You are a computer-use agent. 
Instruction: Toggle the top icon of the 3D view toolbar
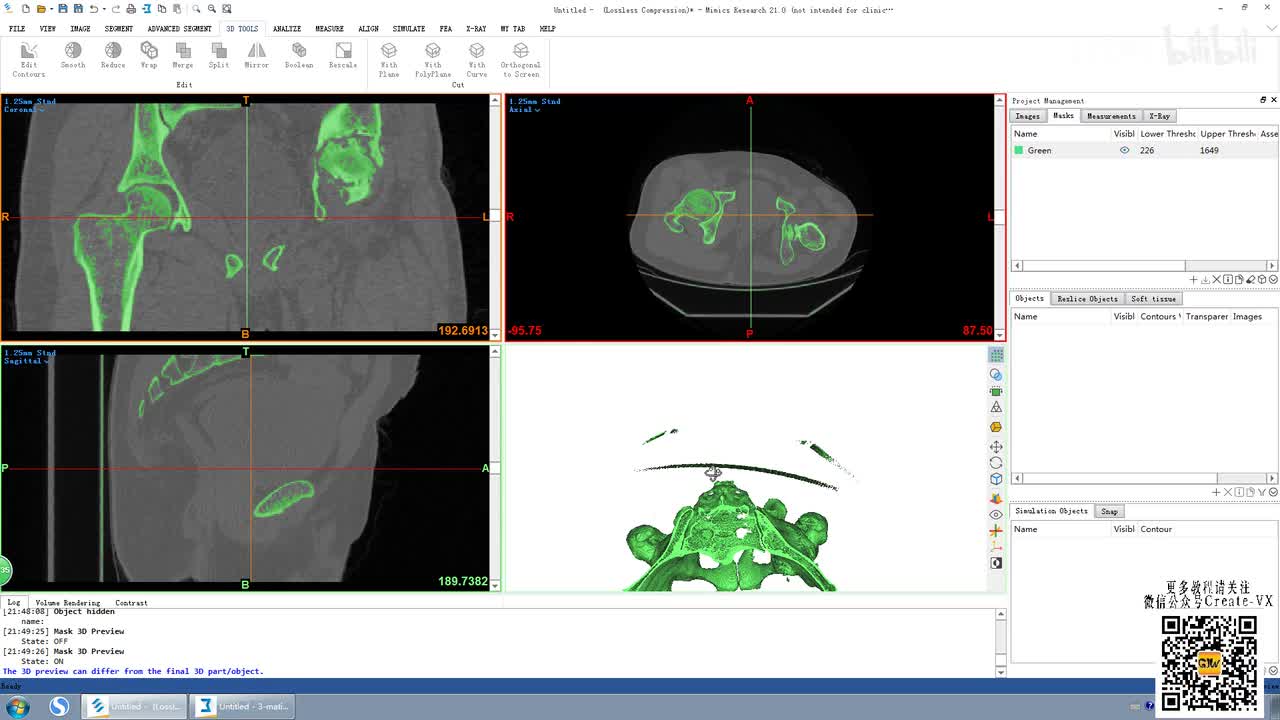(996, 355)
